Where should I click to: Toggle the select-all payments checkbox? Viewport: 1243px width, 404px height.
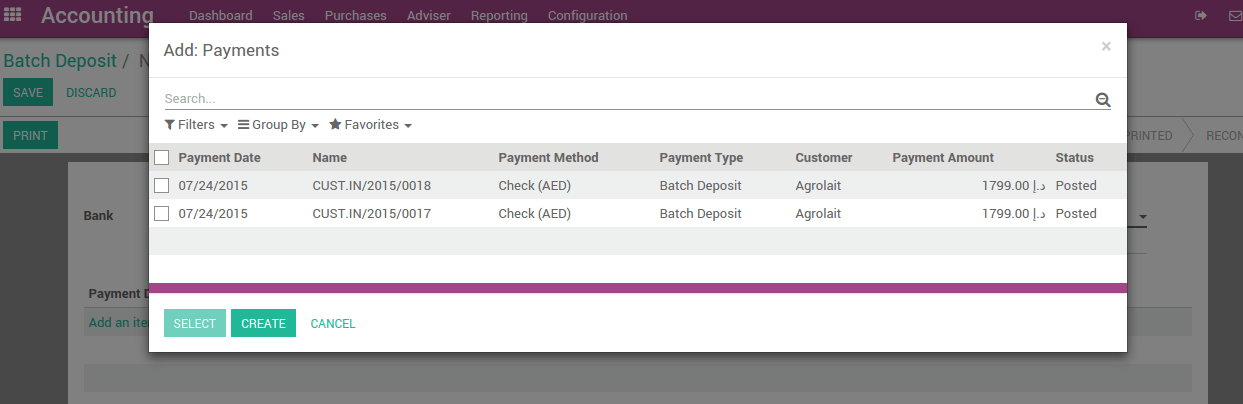[162, 157]
